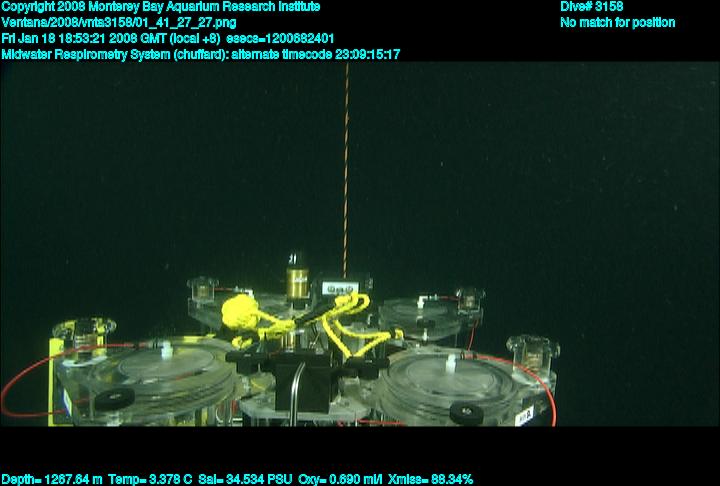
Task: Select the Temp= 3.378 C reading
Action: click(150, 479)
